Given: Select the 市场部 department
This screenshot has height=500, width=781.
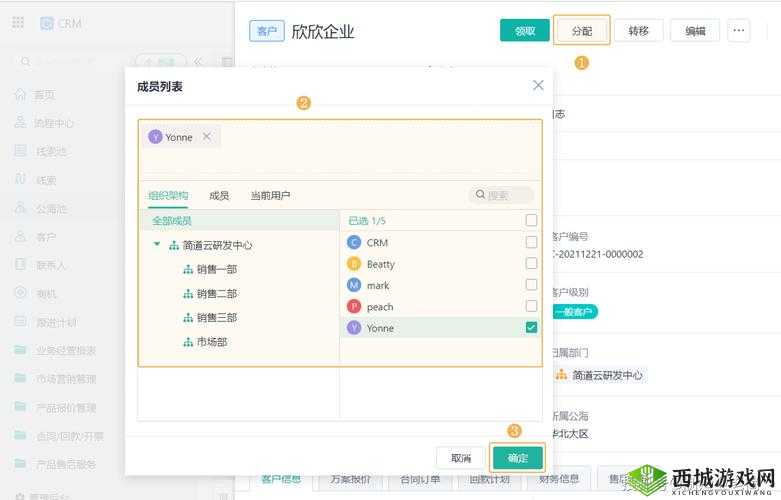Looking at the screenshot, I should (212, 342).
